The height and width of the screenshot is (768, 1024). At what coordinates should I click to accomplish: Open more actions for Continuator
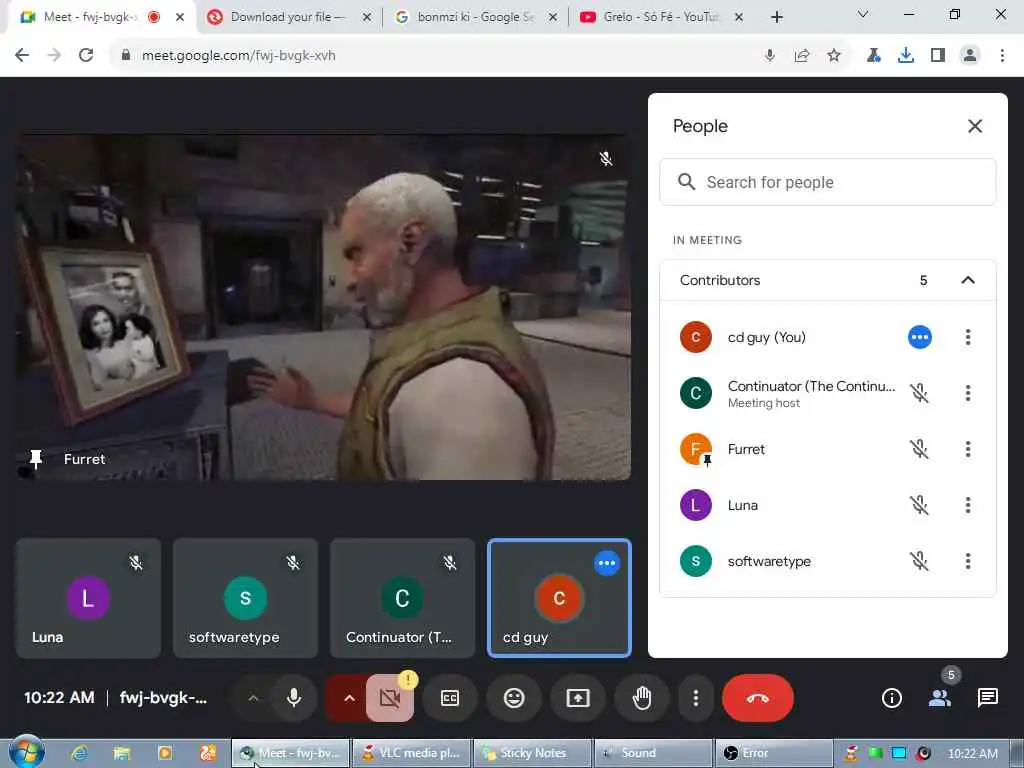tap(968, 393)
